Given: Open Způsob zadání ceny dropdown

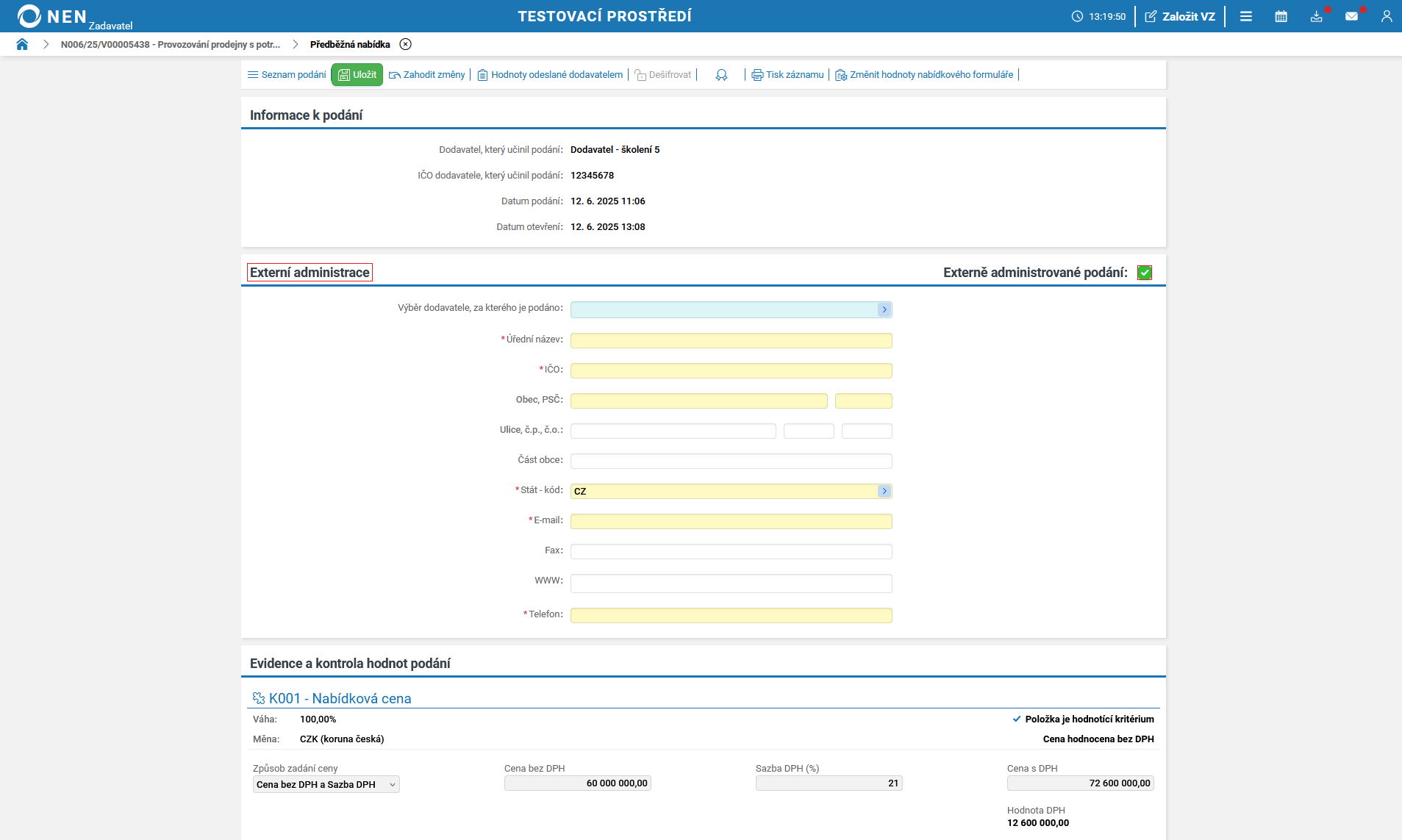Looking at the screenshot, I should (x=326, y=784).
